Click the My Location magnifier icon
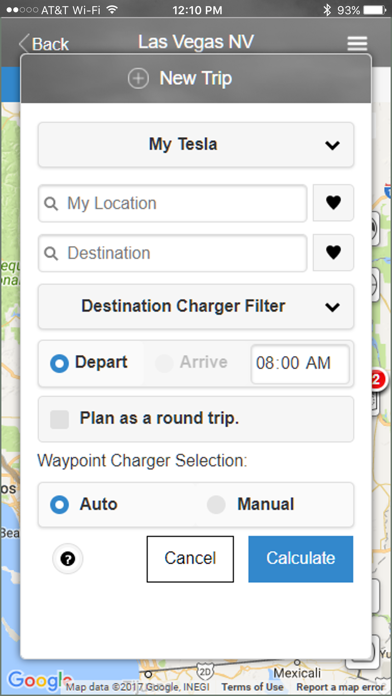Screen dimensions: 392x696 point(51,204)
